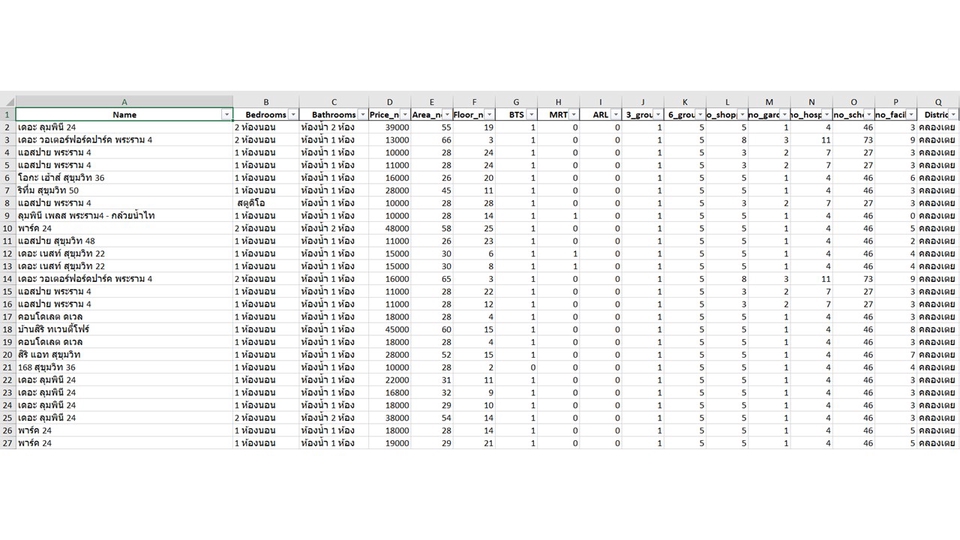Click the Bathrooms header cell

334,114
